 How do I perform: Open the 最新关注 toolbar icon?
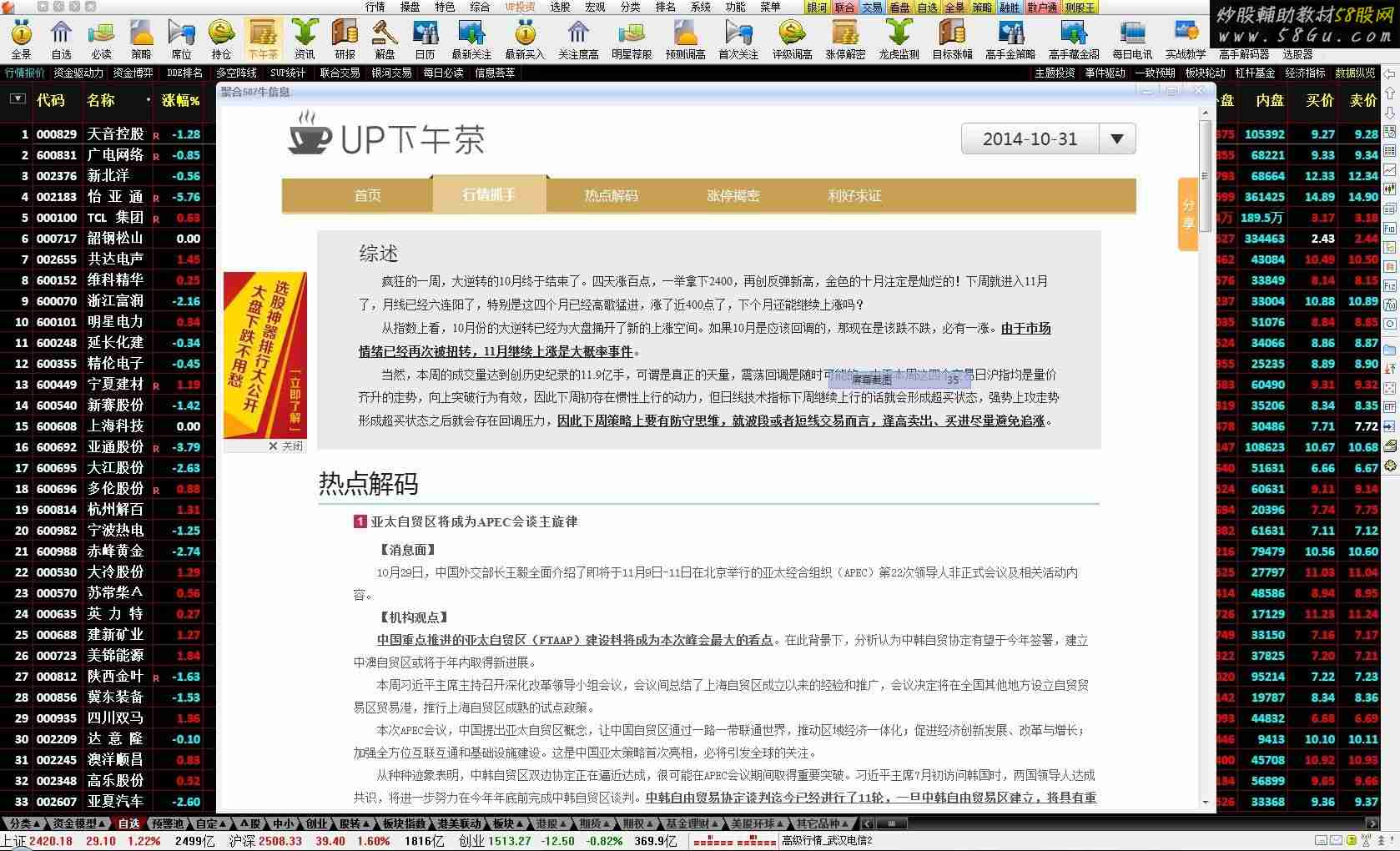click(471, 39)
